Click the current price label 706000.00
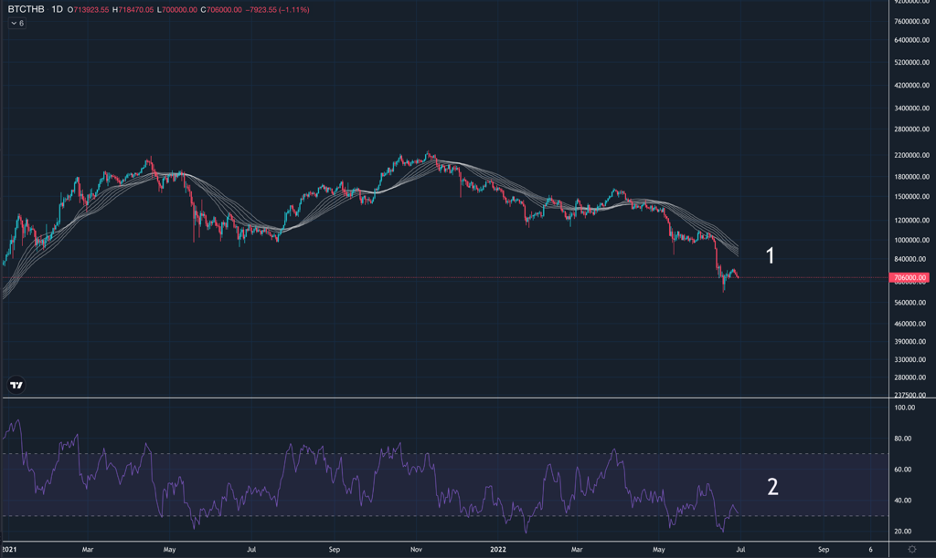The height and width of the screenshot is (558, 936). [910, 277]
